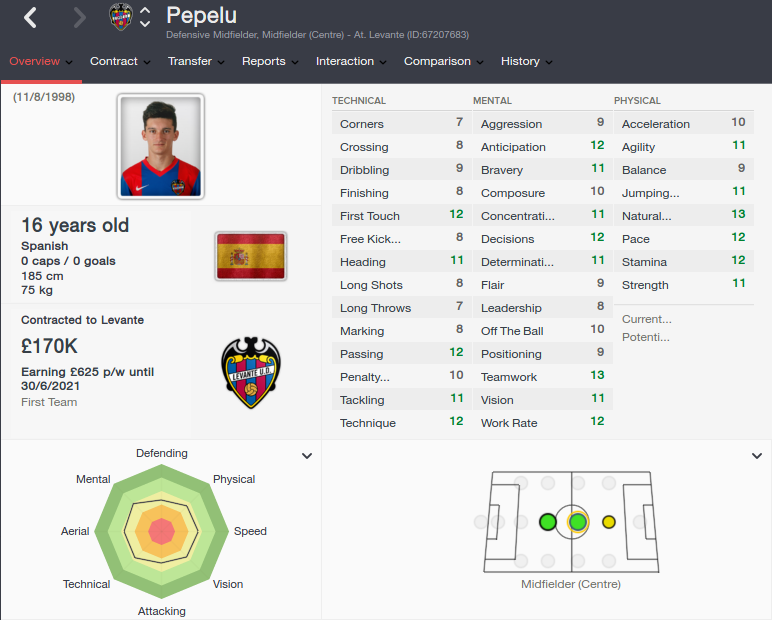The image size is (772, 620).
Task: Click the Levante club badge beside the name
Action: pyautogui.click(x=121, y=17)
